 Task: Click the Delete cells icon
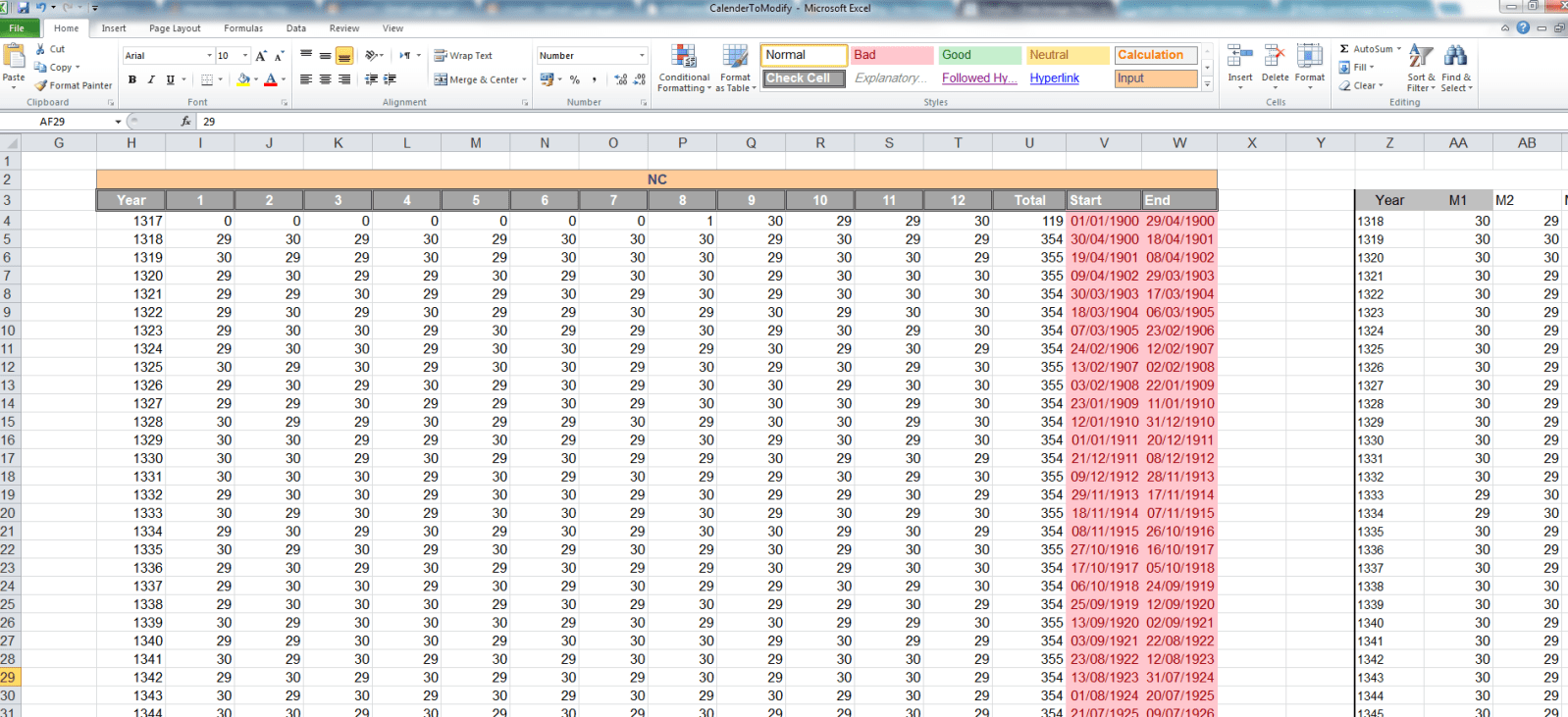pos(1275,57)
